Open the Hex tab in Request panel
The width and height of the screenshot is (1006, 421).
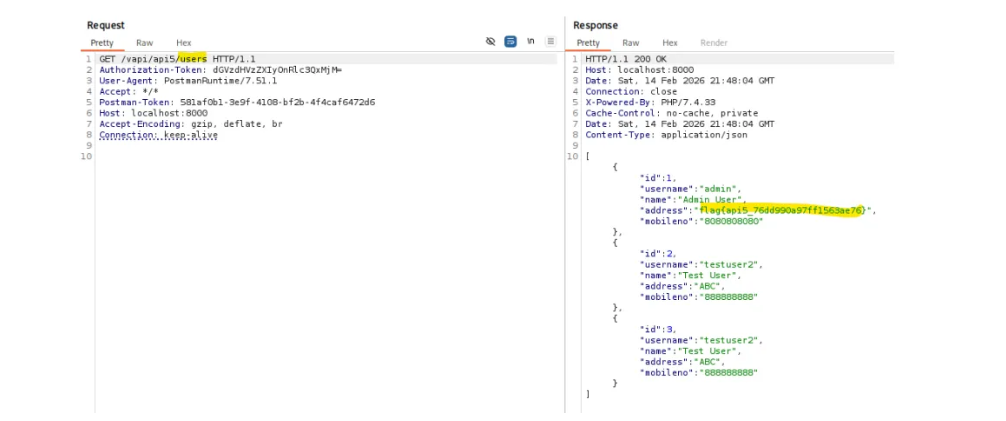[183, 43]
